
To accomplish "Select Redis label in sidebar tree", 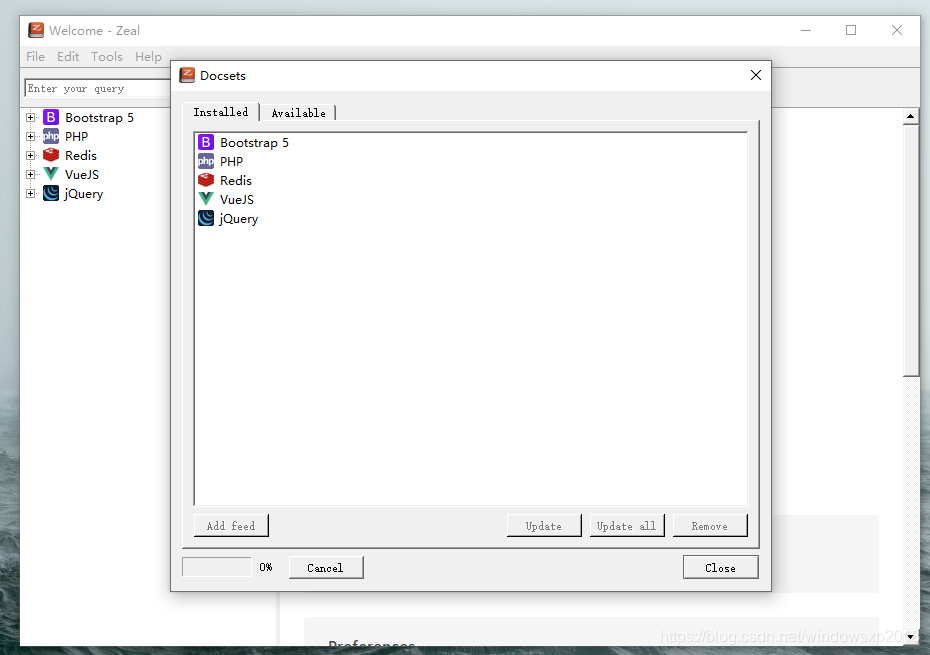I will [81, 155].
